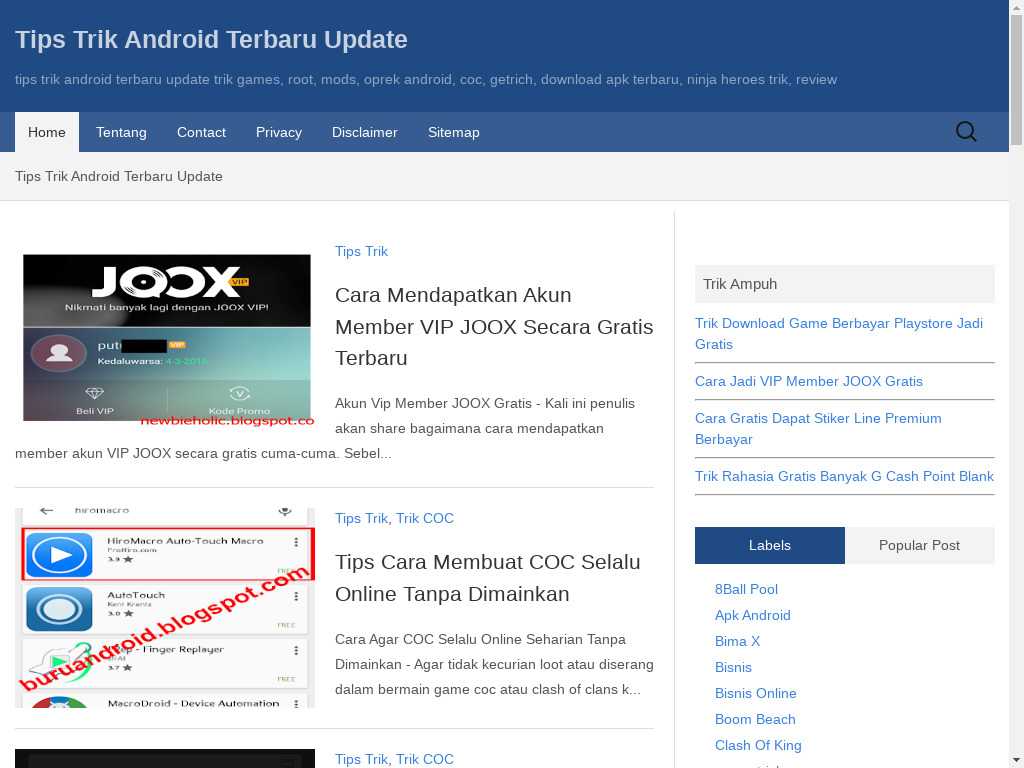Click the Trik Ampuh widget heading
The image size is (1024, 768).
[x=844, y=284]
